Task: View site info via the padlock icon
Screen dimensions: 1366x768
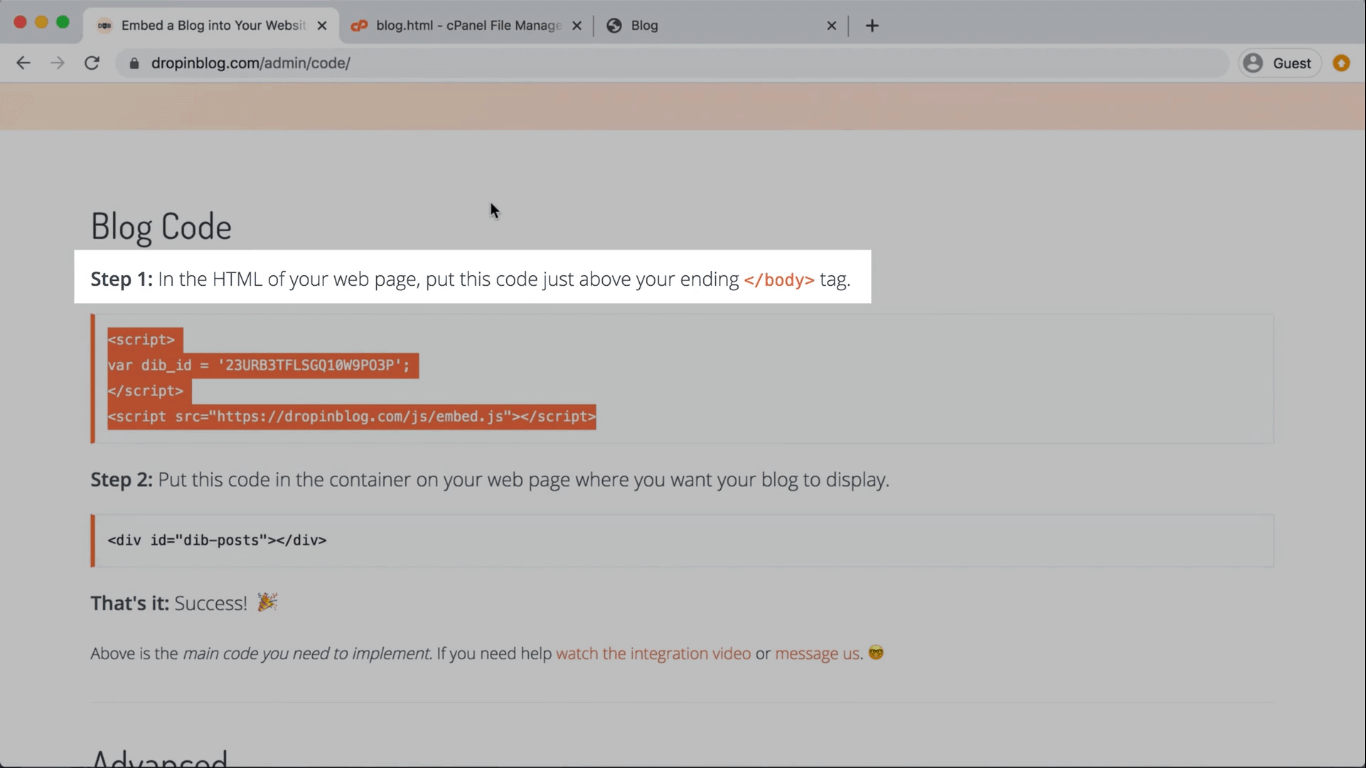Action: coord(133,63)
